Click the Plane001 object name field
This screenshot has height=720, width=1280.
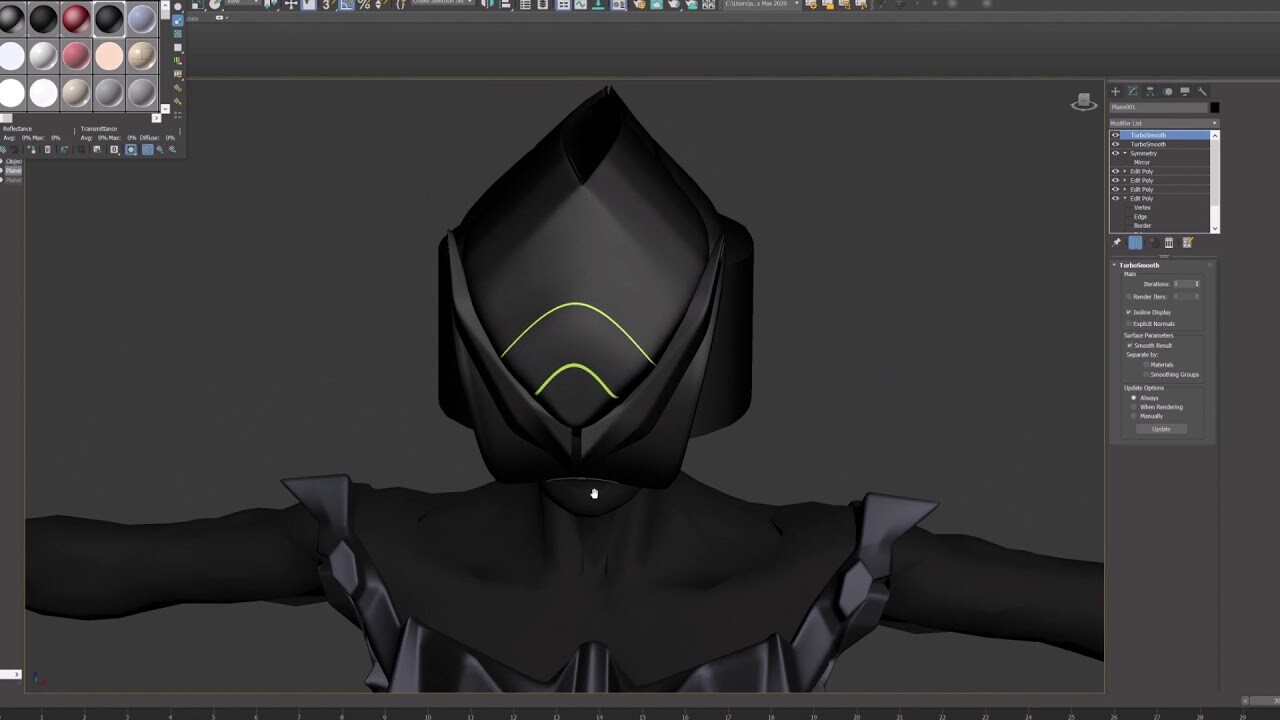(x=1158, y=107)
